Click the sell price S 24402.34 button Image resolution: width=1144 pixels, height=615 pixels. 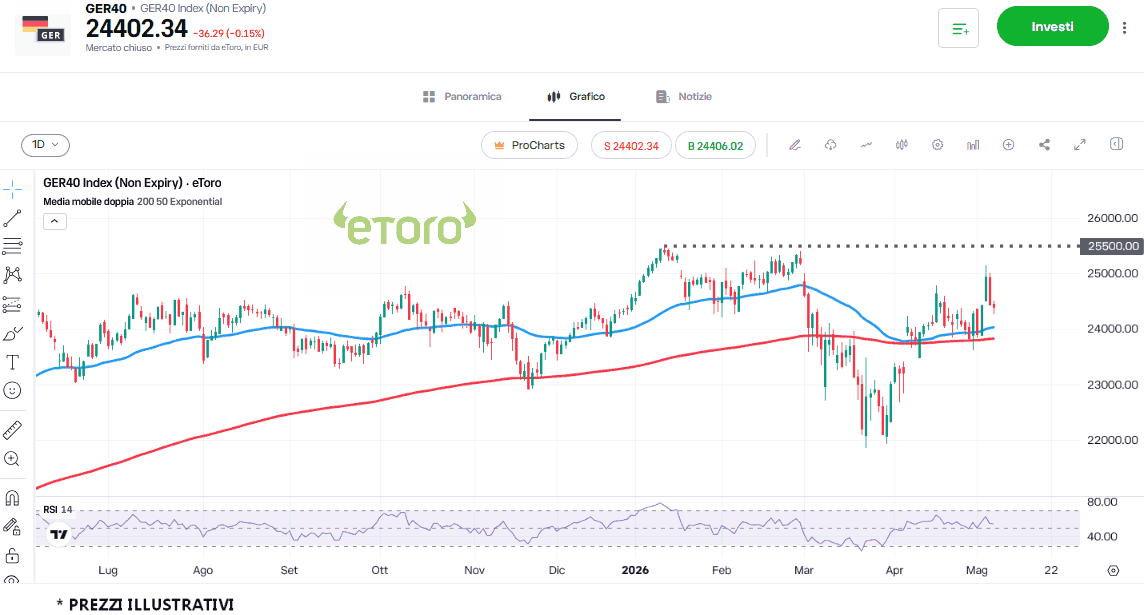(x=631, y=145)
